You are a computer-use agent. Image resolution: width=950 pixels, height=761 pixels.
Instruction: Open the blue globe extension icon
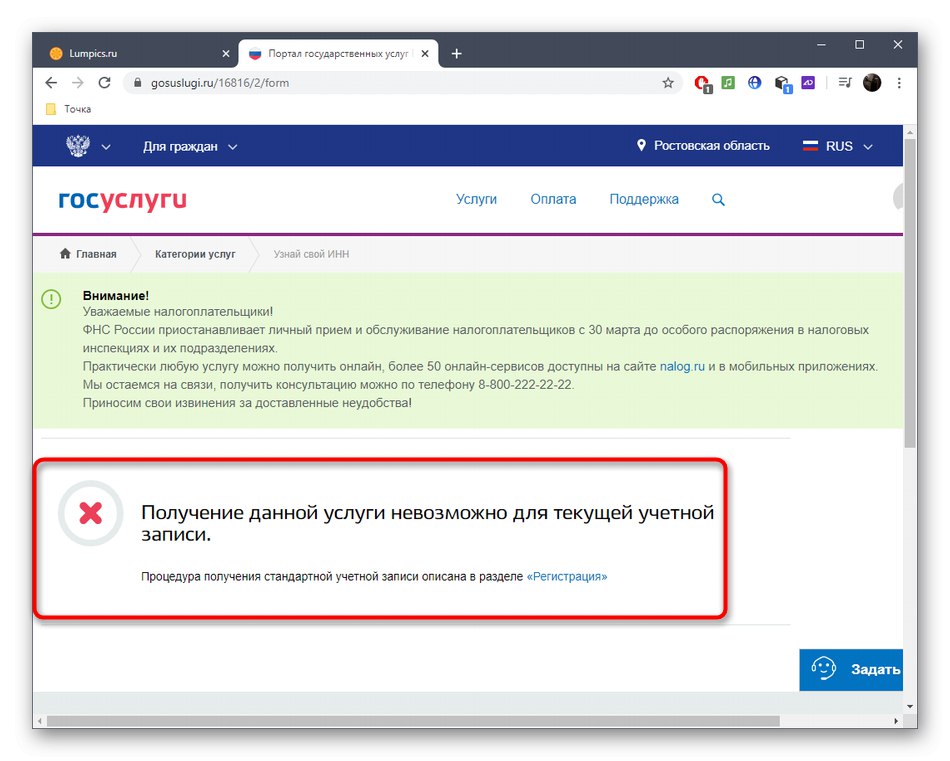pos(754,82)
